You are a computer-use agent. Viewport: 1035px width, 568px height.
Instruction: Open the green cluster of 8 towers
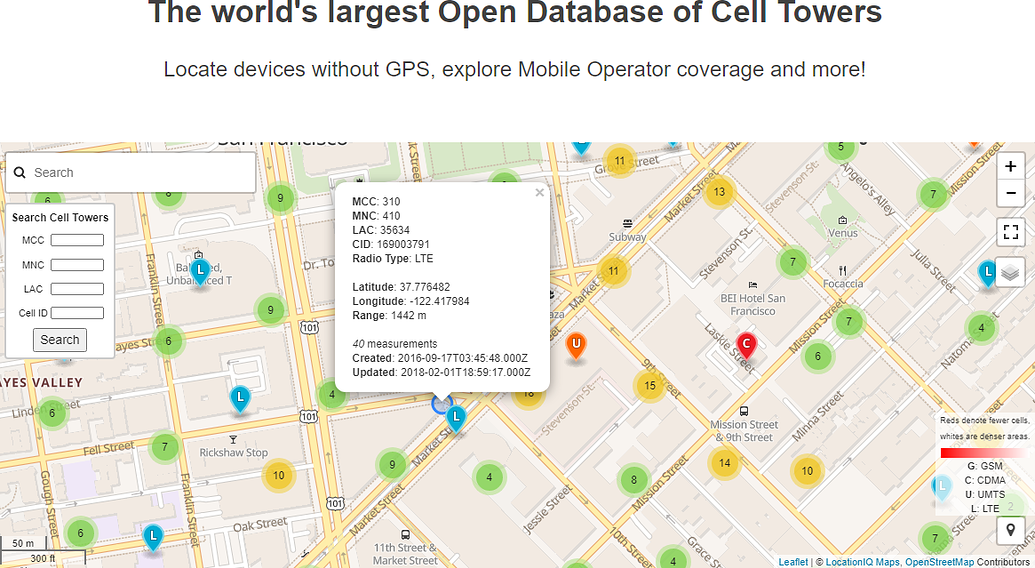pos(634,480)
